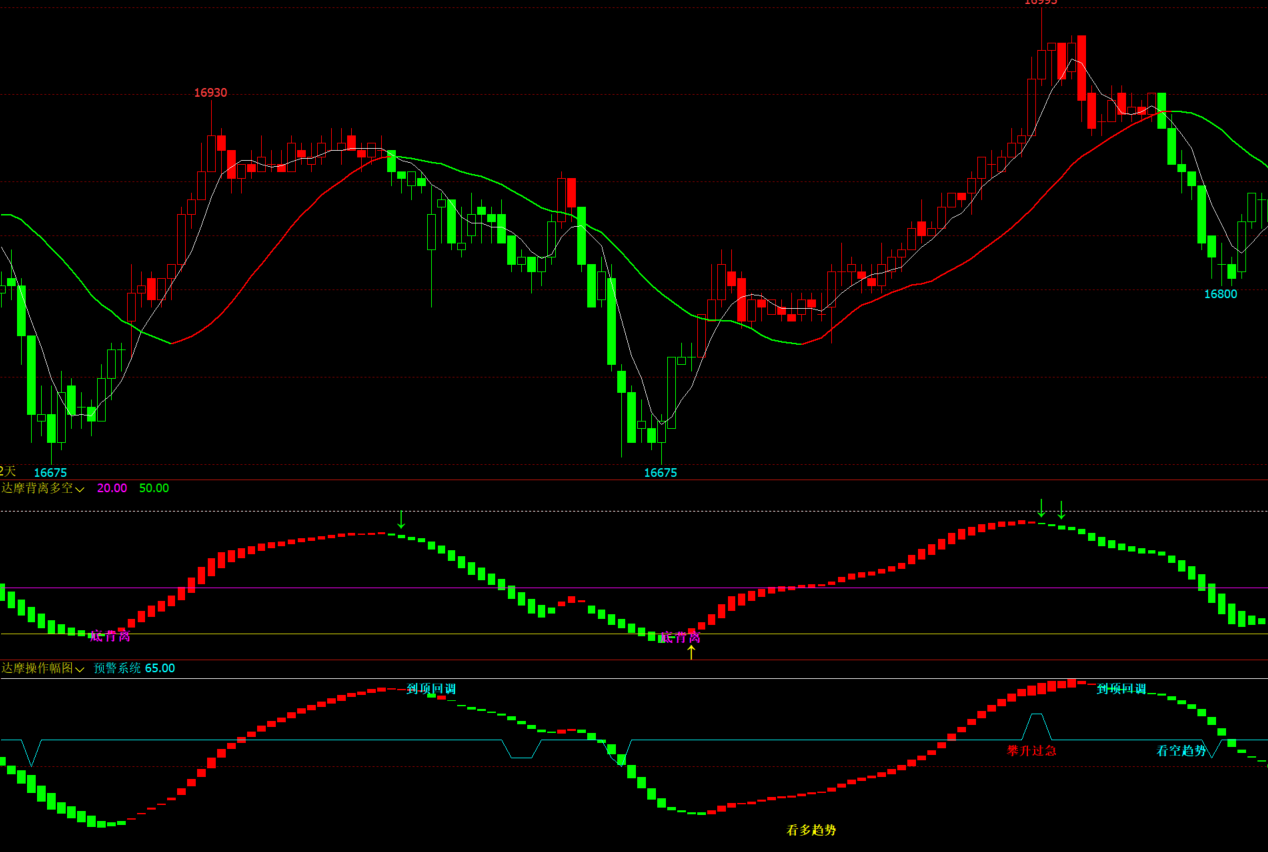1268x852 pixels.
Task: Click the 达摩背离多空 indicator title
Action: pyautogui.click(x=37, y=488)
